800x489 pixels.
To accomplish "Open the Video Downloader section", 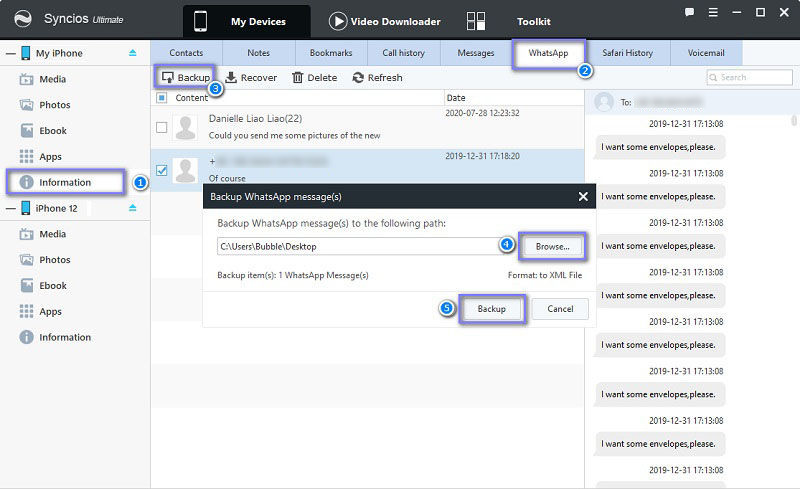I will 385,21.
